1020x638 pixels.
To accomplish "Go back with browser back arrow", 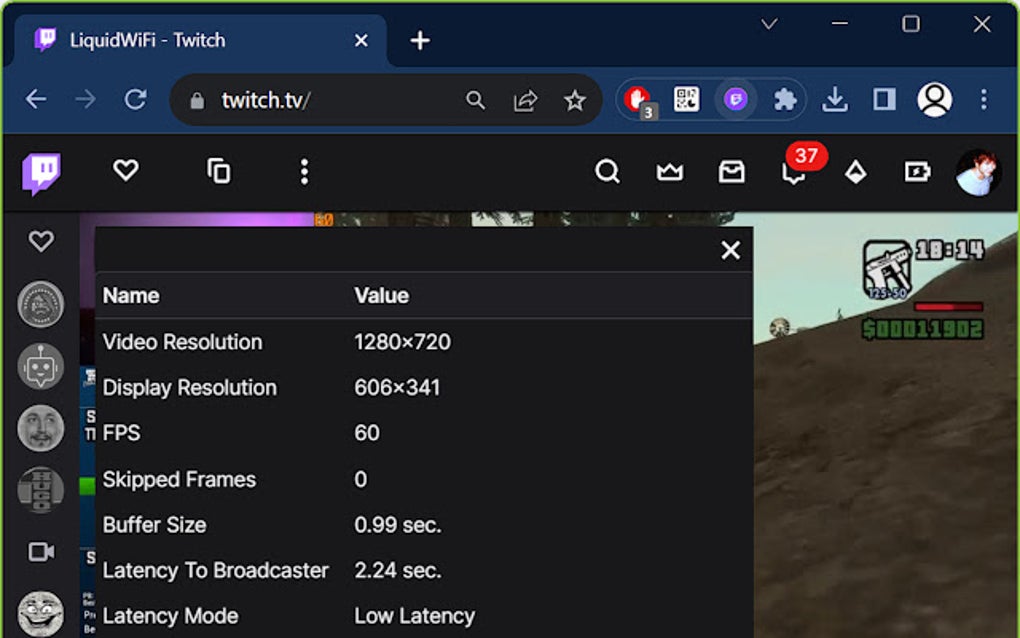I will coord(36,100).
